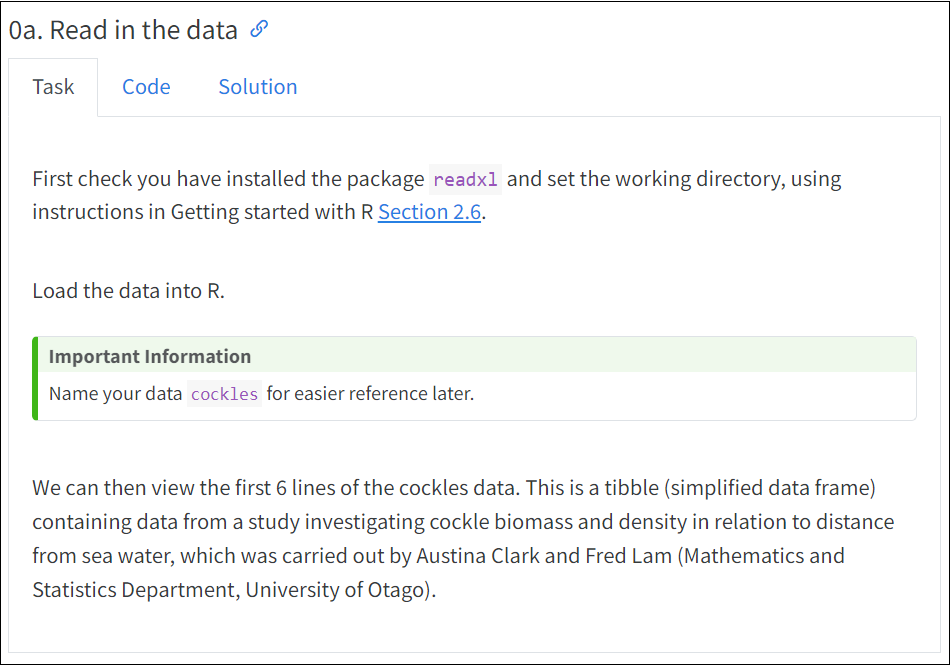Click the green bar on the callout's left edge
This screenshot has width=951, height=665.
(35, 378)
